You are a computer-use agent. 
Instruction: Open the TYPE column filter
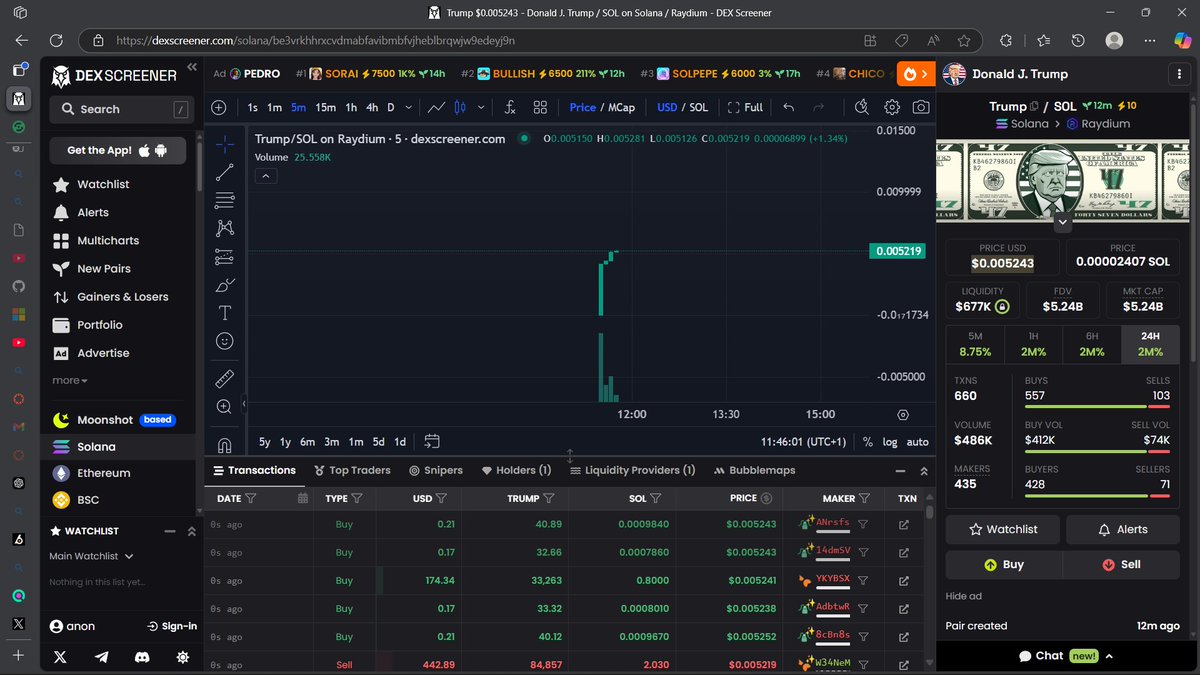coord(357,498)
